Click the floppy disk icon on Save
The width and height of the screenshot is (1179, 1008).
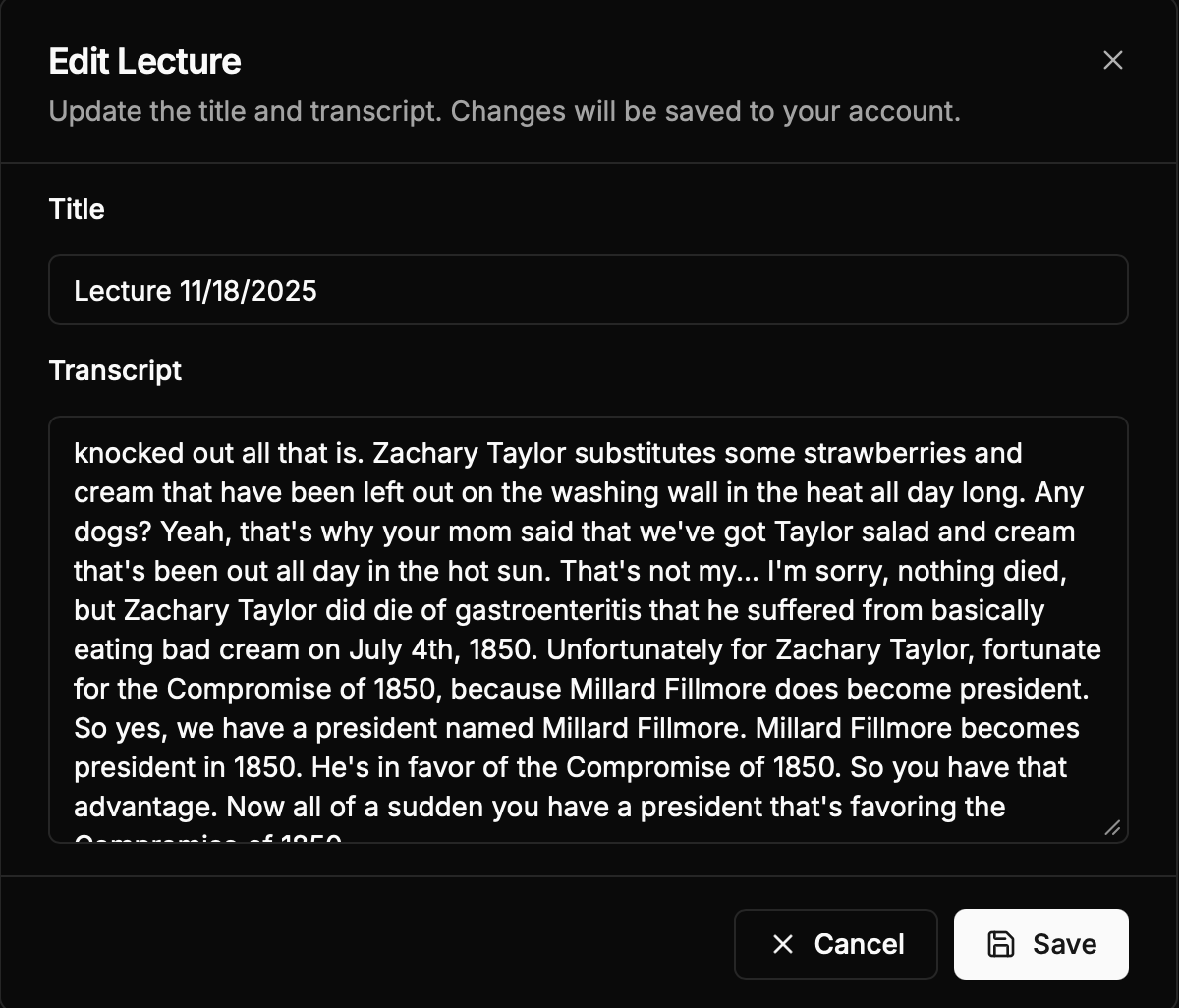(1000, 944)
